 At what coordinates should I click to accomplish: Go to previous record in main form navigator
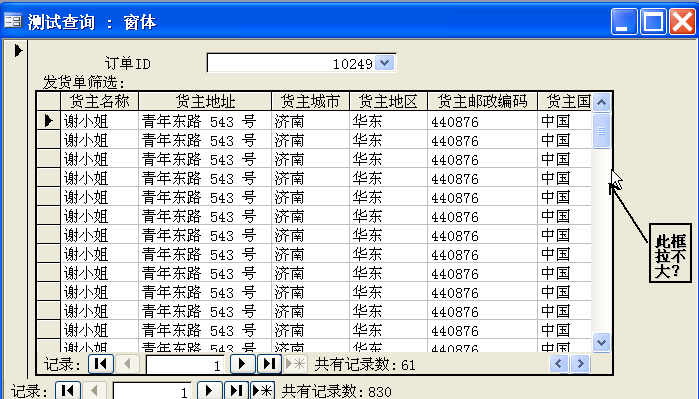pyautogui.click(x=94, y=391)
